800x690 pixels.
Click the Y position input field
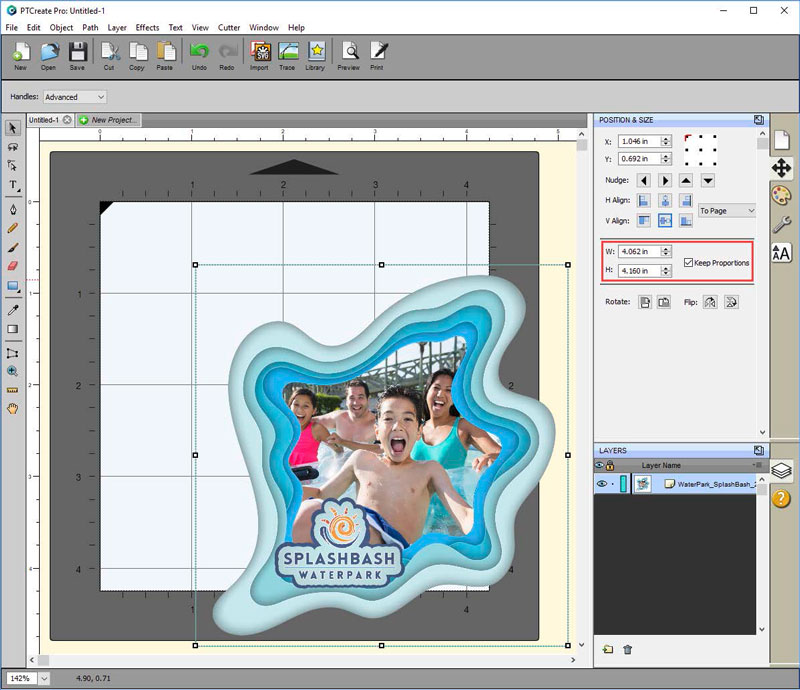tap(640, 159)
